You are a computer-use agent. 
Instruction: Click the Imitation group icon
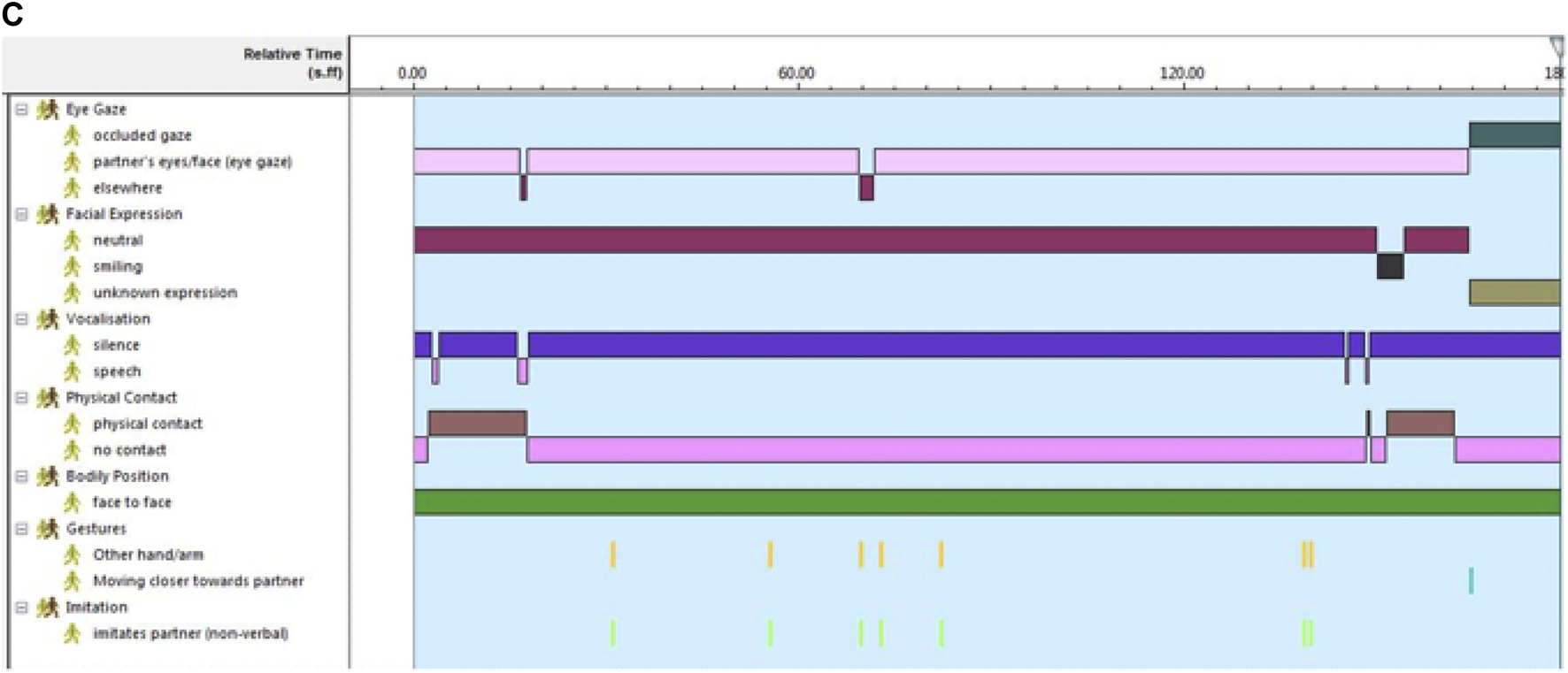click(x=48, y=608)
